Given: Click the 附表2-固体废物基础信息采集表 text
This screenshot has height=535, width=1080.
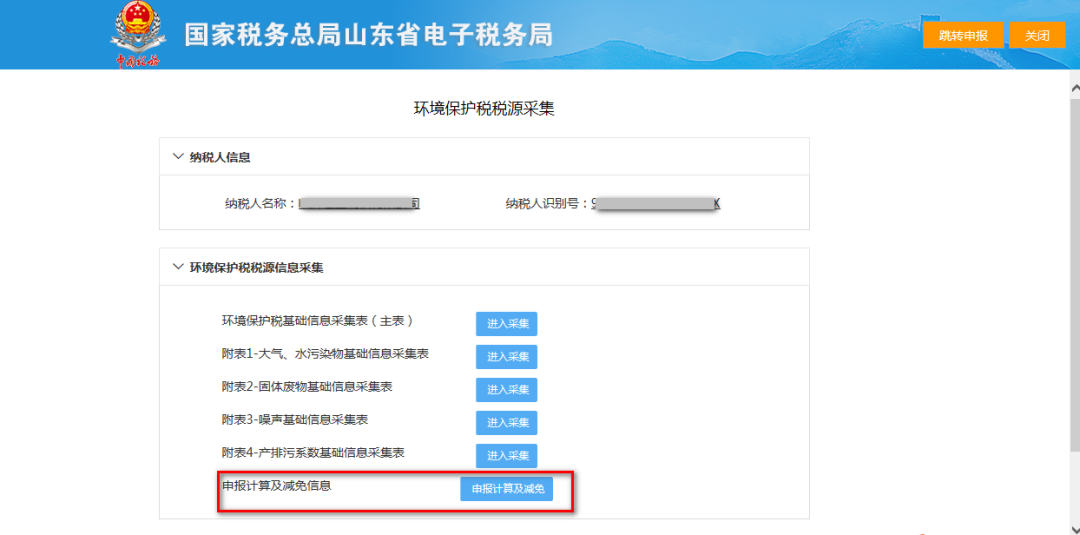Looking at the screenshot, I should 307,387.
